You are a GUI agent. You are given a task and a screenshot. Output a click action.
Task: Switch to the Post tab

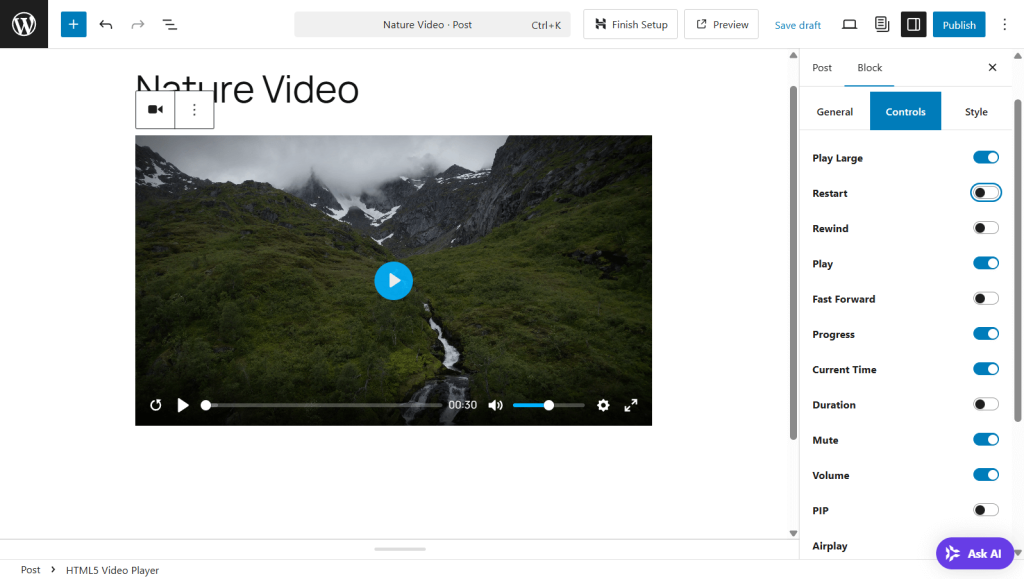(822, 68)
